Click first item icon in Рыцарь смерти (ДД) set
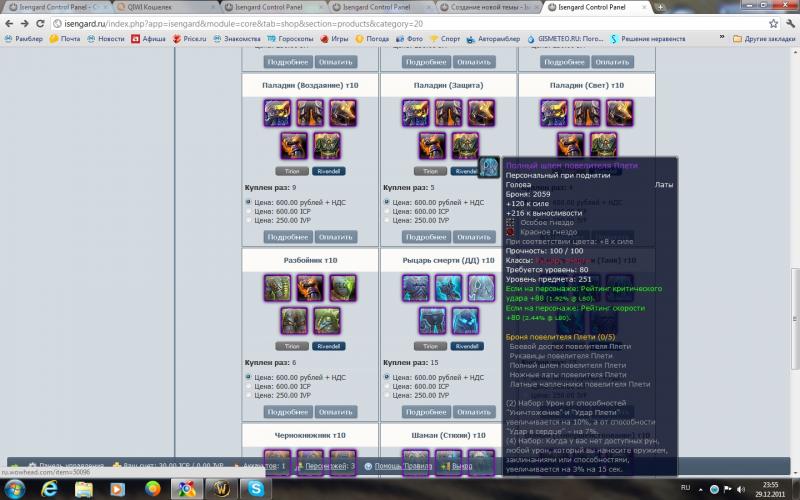The width and height of the screenshot is (800, 500). 415,288
